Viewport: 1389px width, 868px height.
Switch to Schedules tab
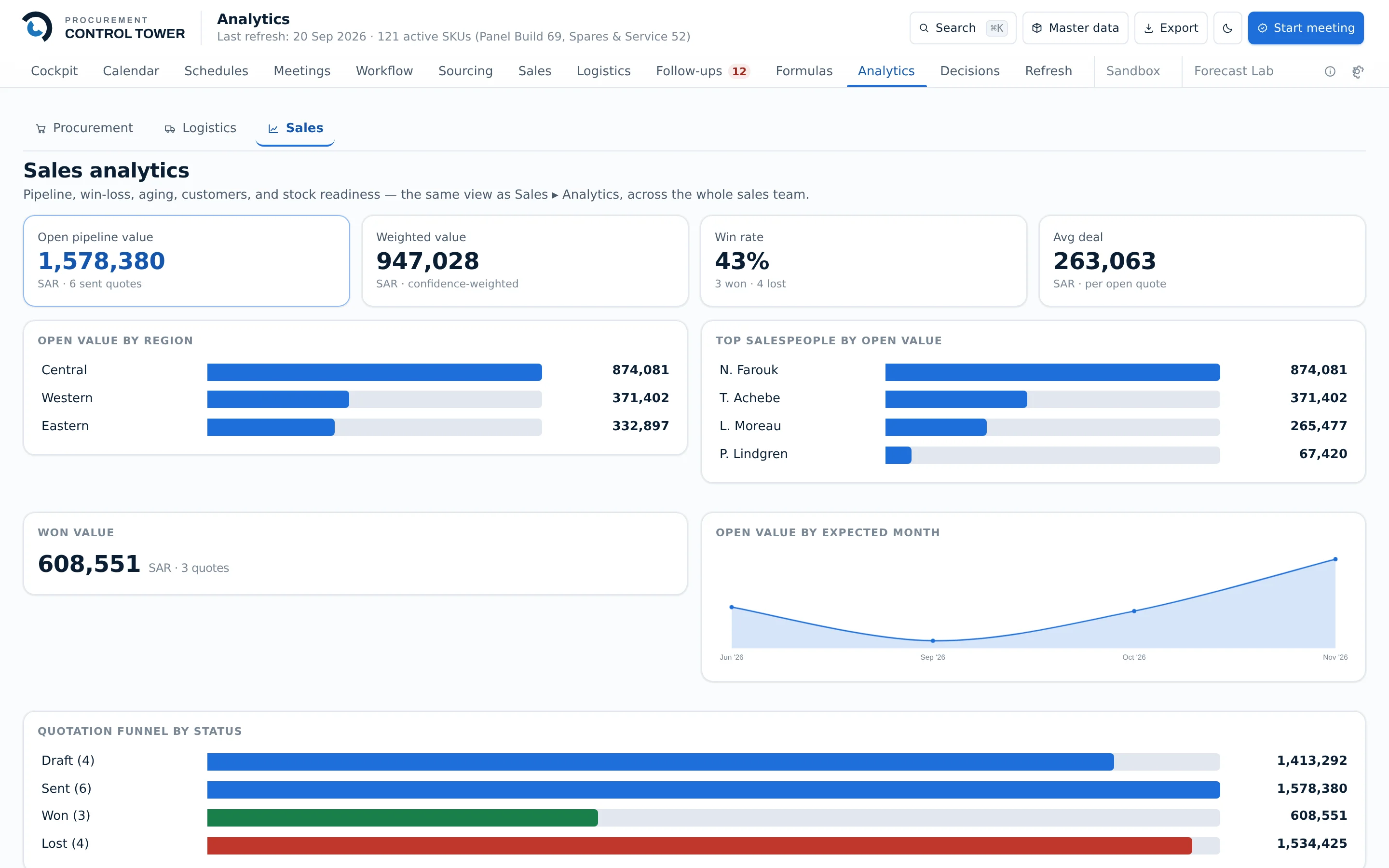[217, 71]
